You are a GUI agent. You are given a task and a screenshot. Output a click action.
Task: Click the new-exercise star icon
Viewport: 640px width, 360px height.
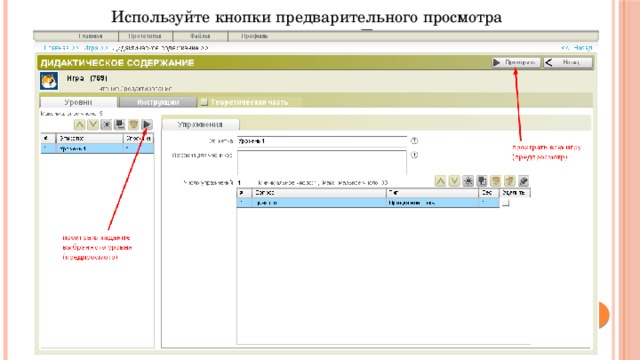(x=468, y=181)
